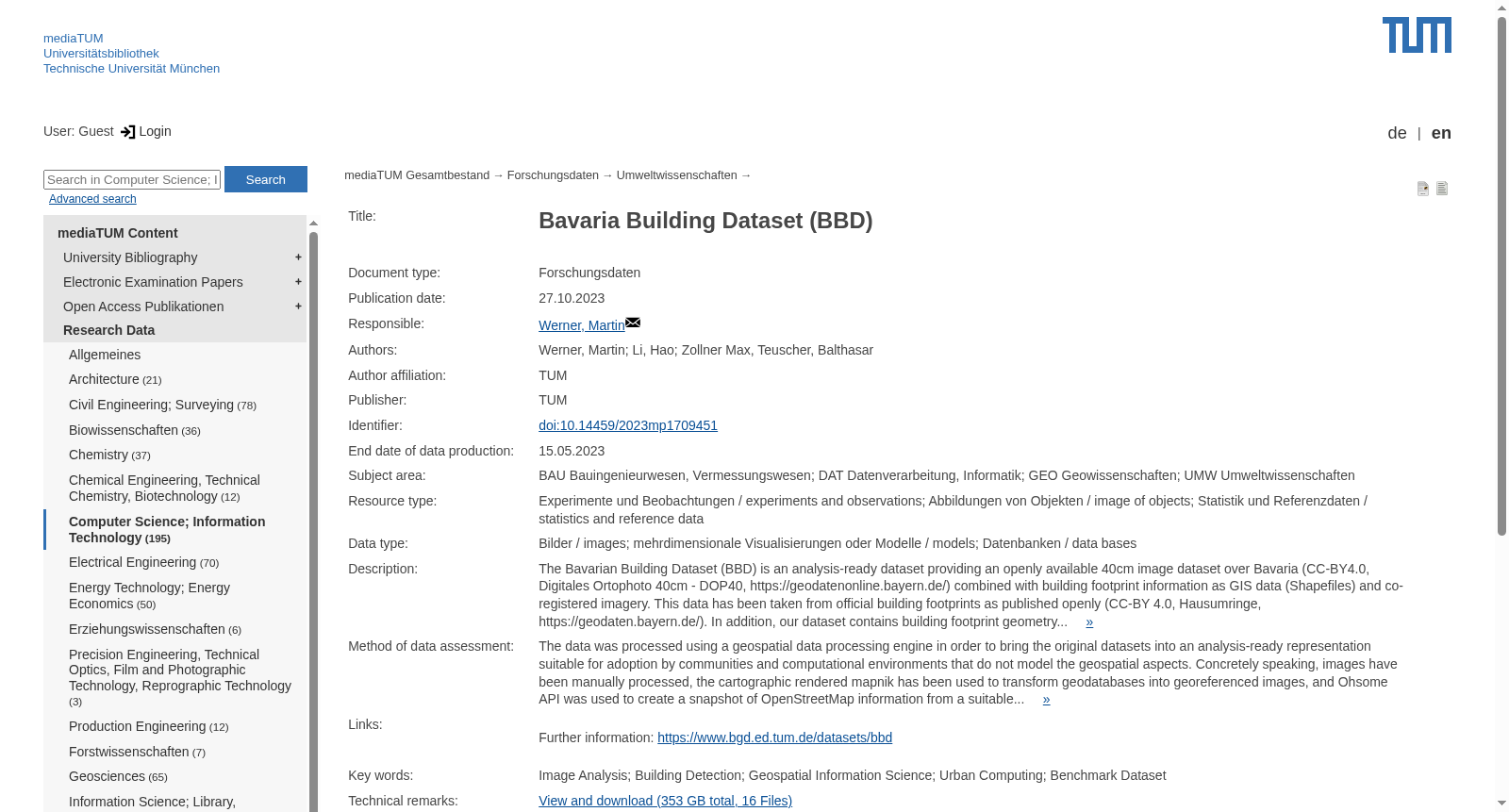Open the Architecture (21) category
The width and height of the screenshot is (1509, 812).
click(115, 379)
